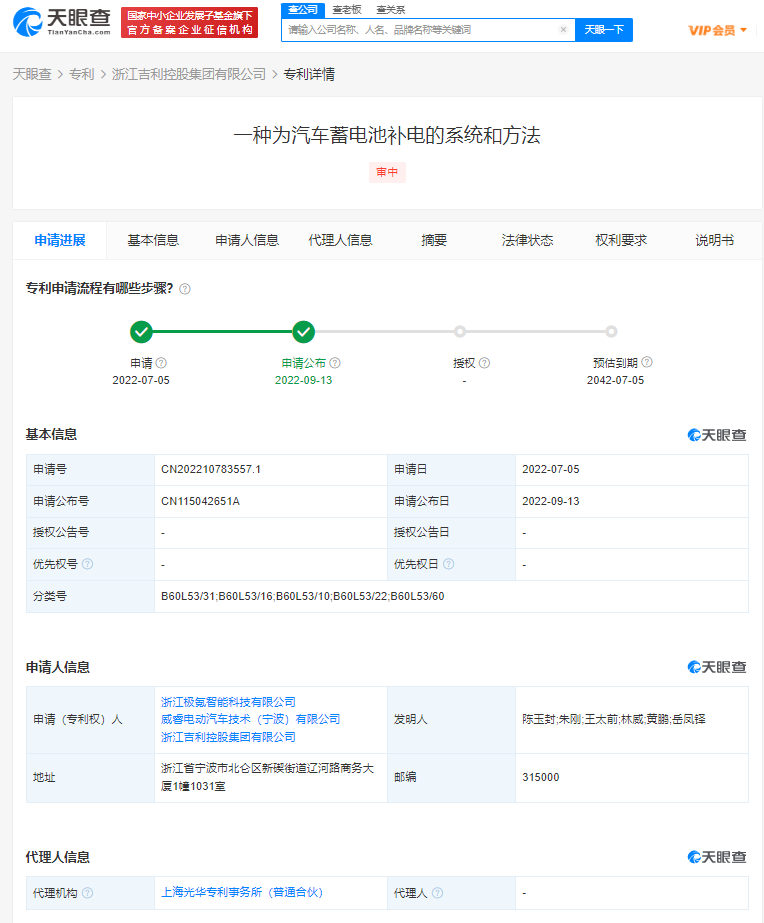The image size is (764, 923).
Task: Click the grey circle marker for 预估到期 step
Action: 612,332
